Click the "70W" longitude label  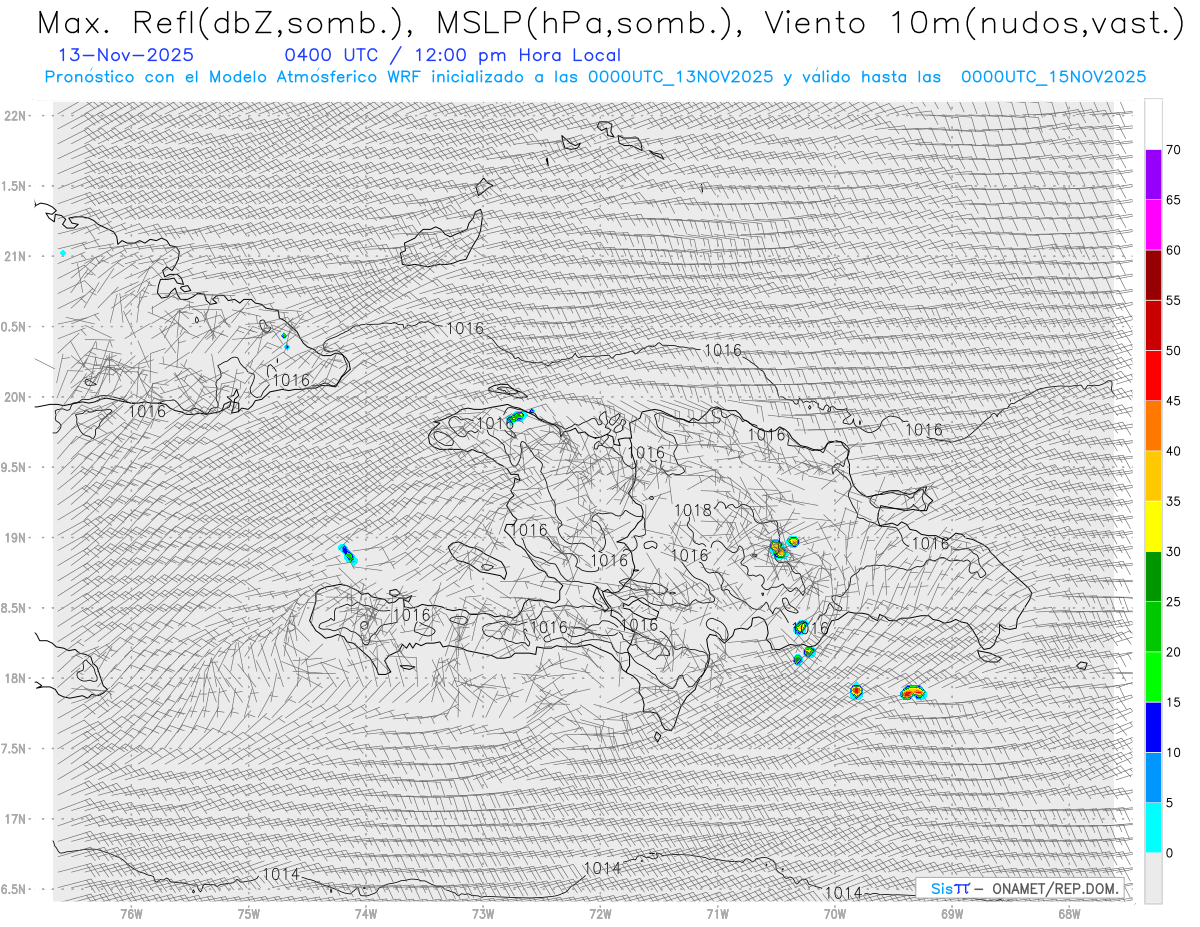coord(834,913)
